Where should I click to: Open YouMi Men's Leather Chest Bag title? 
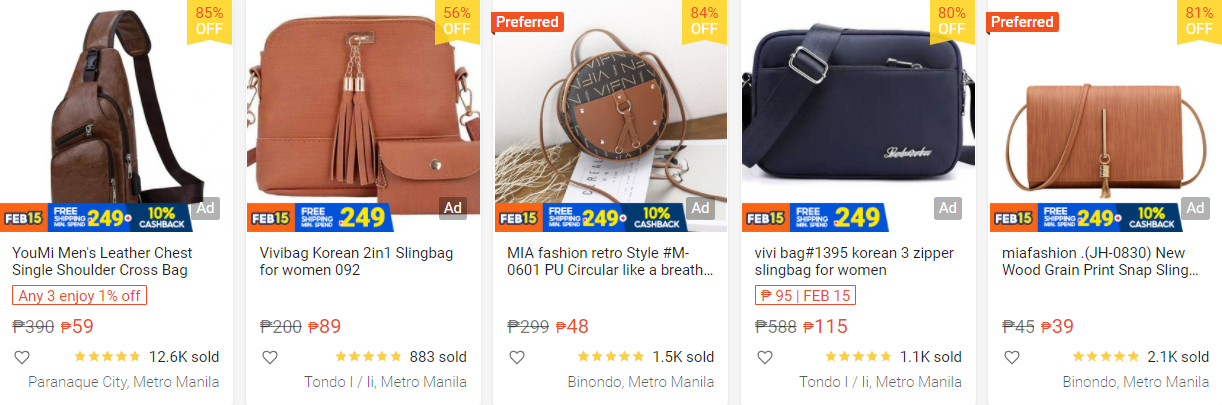coord(102,261)
